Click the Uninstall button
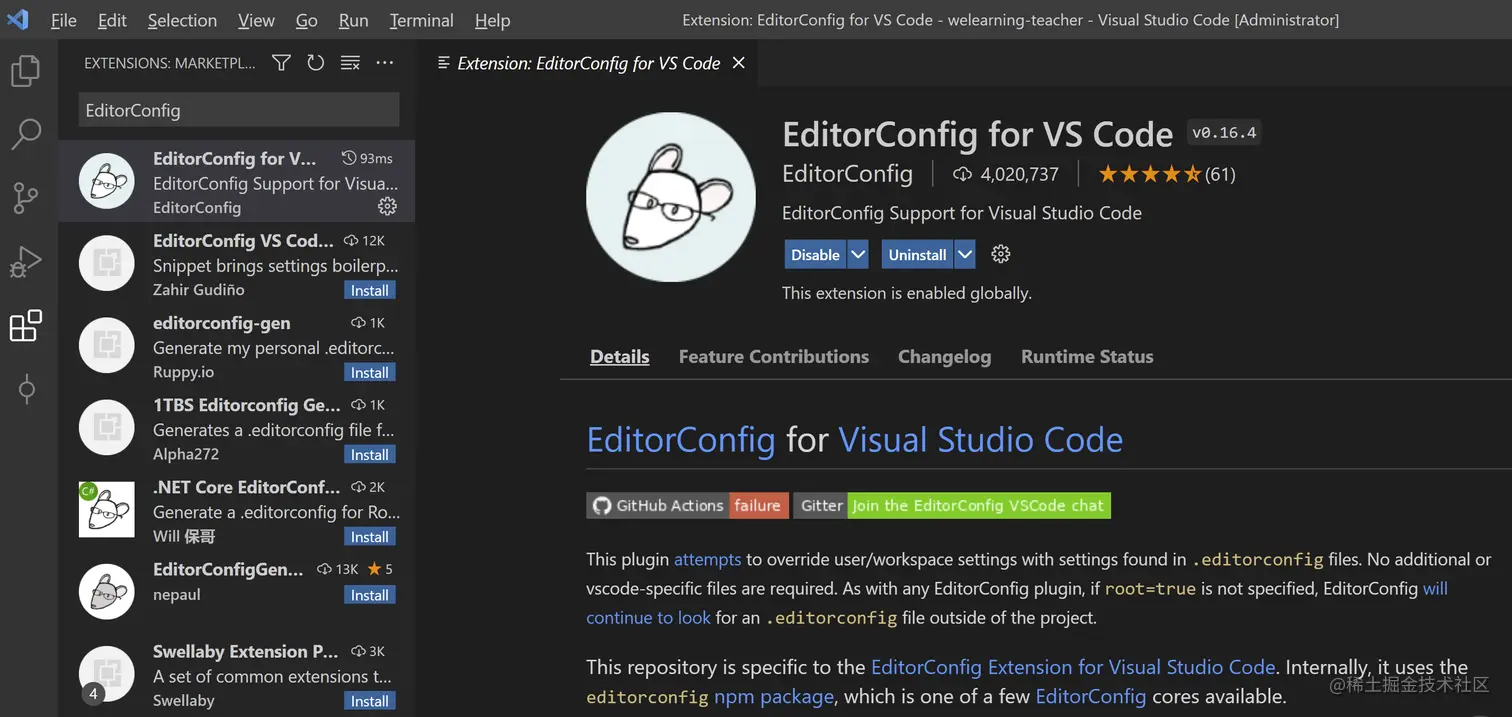The width and height of the screenshot is (1512, 717). click(x=917, y=255)
